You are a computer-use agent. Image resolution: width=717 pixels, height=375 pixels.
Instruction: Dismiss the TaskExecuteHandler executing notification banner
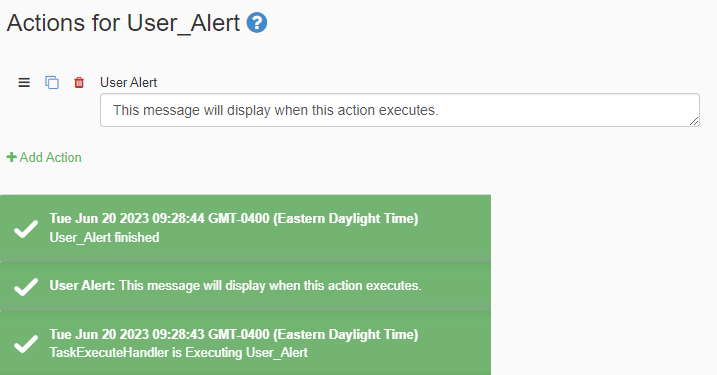(246, 343)
